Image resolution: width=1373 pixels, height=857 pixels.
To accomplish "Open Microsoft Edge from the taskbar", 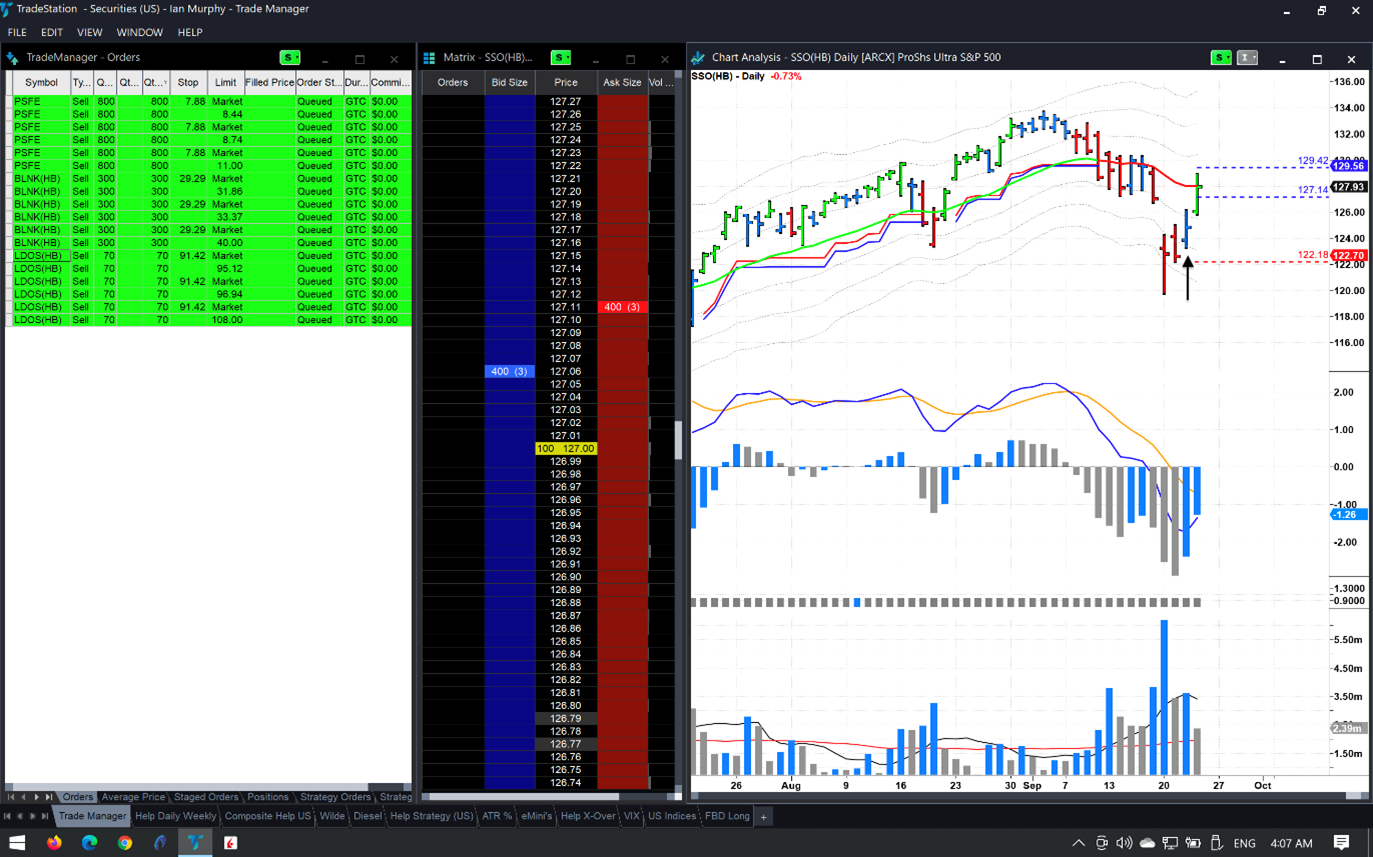I will (x=89, y=843).
